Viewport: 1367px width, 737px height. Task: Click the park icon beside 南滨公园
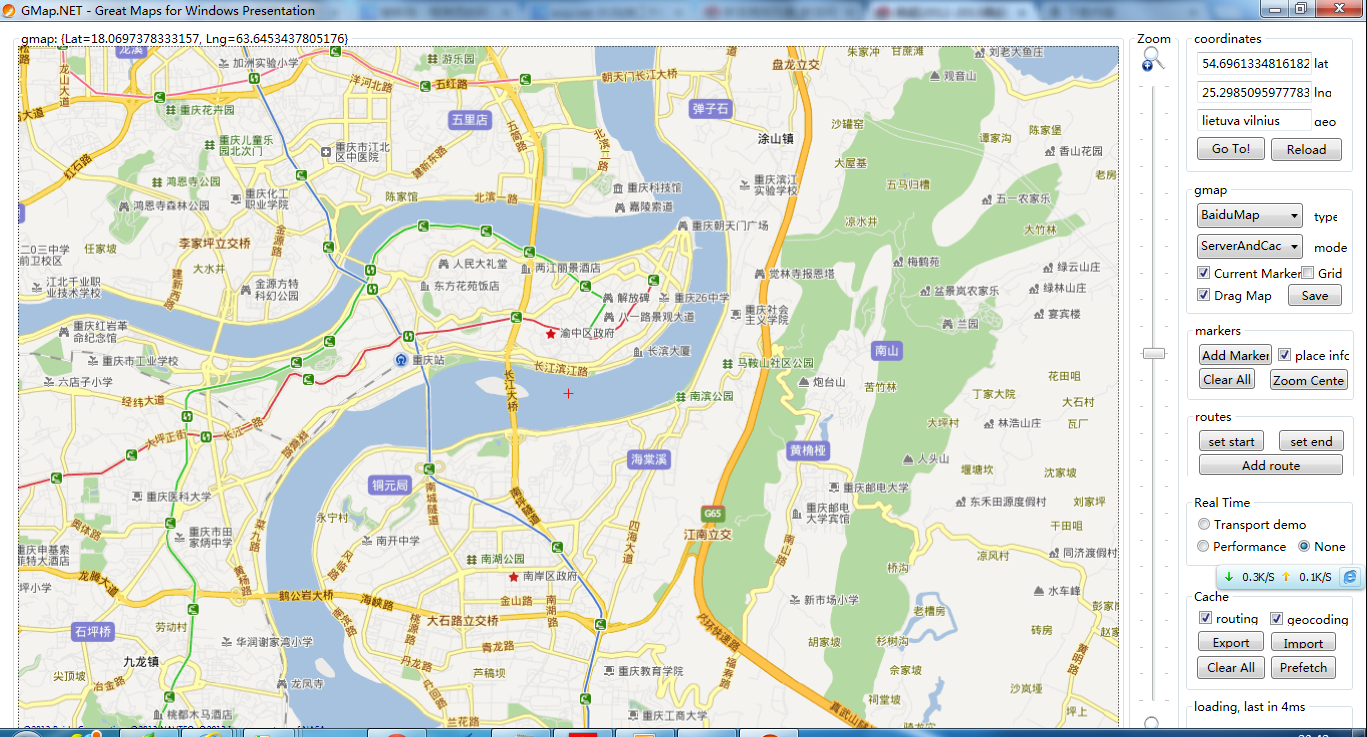(x=680, y=396)
